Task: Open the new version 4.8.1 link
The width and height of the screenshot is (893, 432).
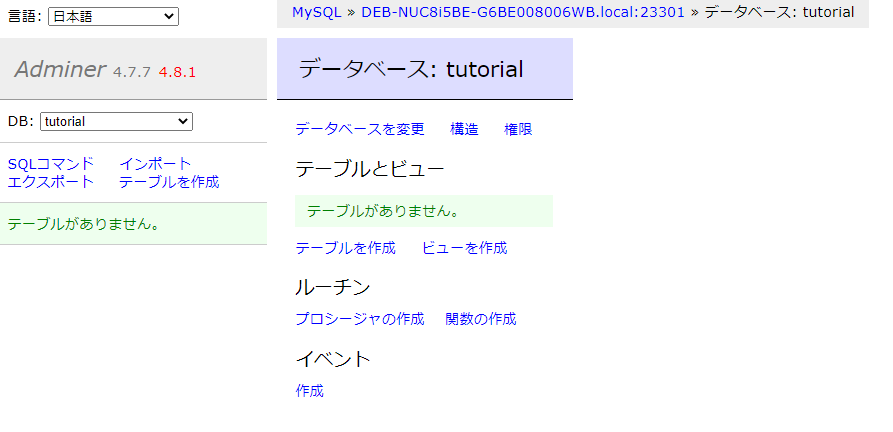Action: (x=177, y=72)
